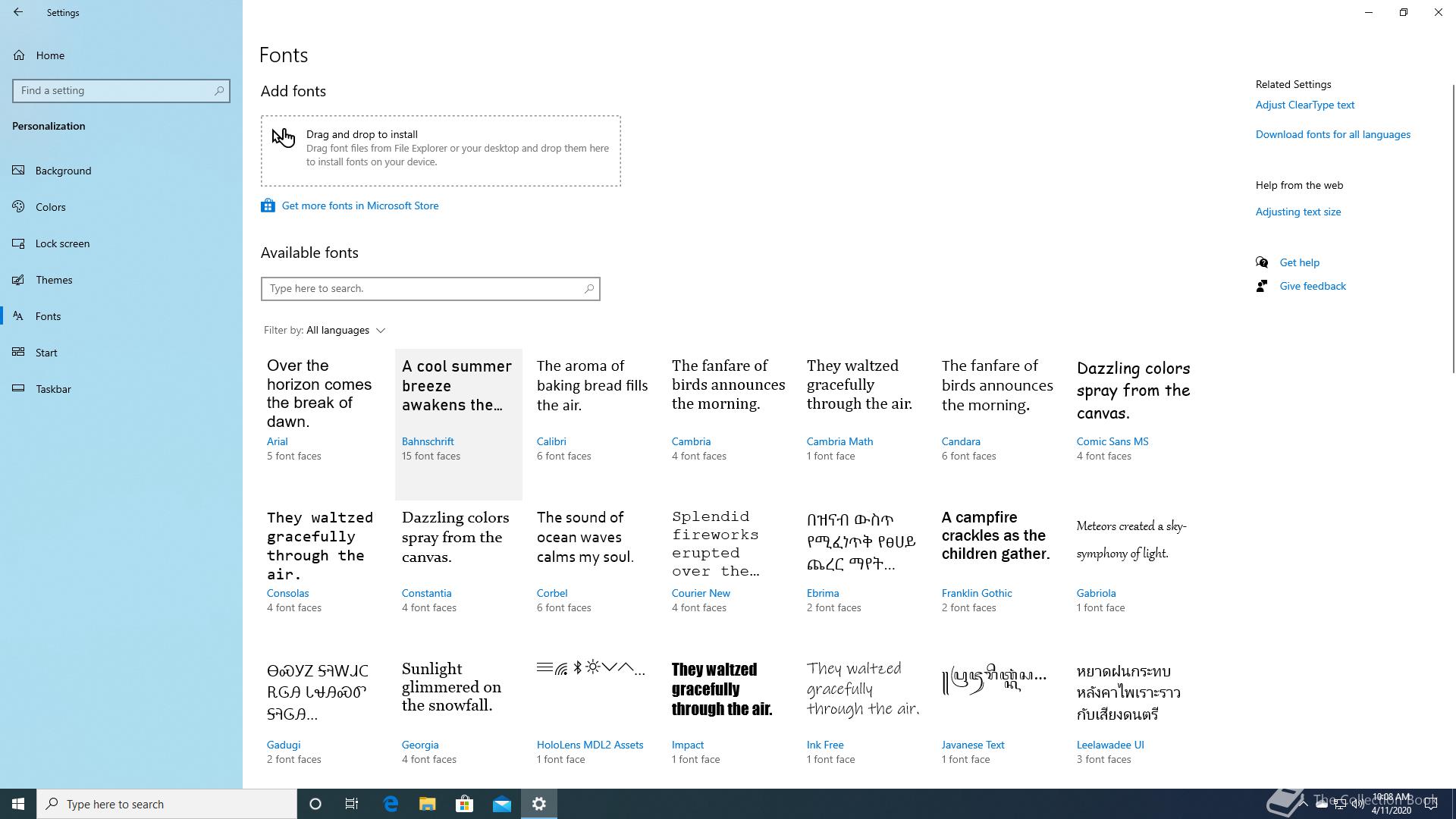Click the Home icon in sidebar
Image resolution: width=1456 pixels, height=819 pixels.
pos(19,55)
